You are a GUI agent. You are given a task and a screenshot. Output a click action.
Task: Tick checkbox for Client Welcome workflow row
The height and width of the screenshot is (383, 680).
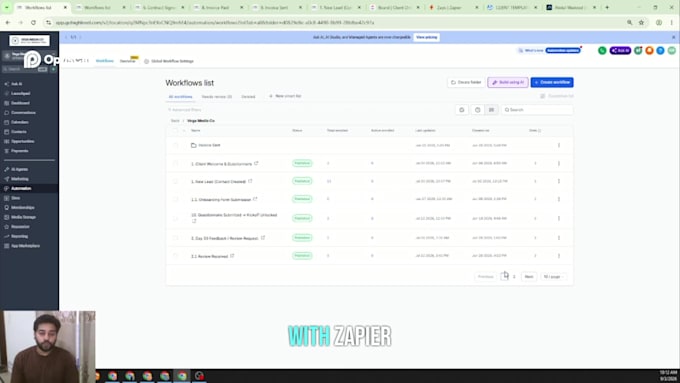[175, 164]
